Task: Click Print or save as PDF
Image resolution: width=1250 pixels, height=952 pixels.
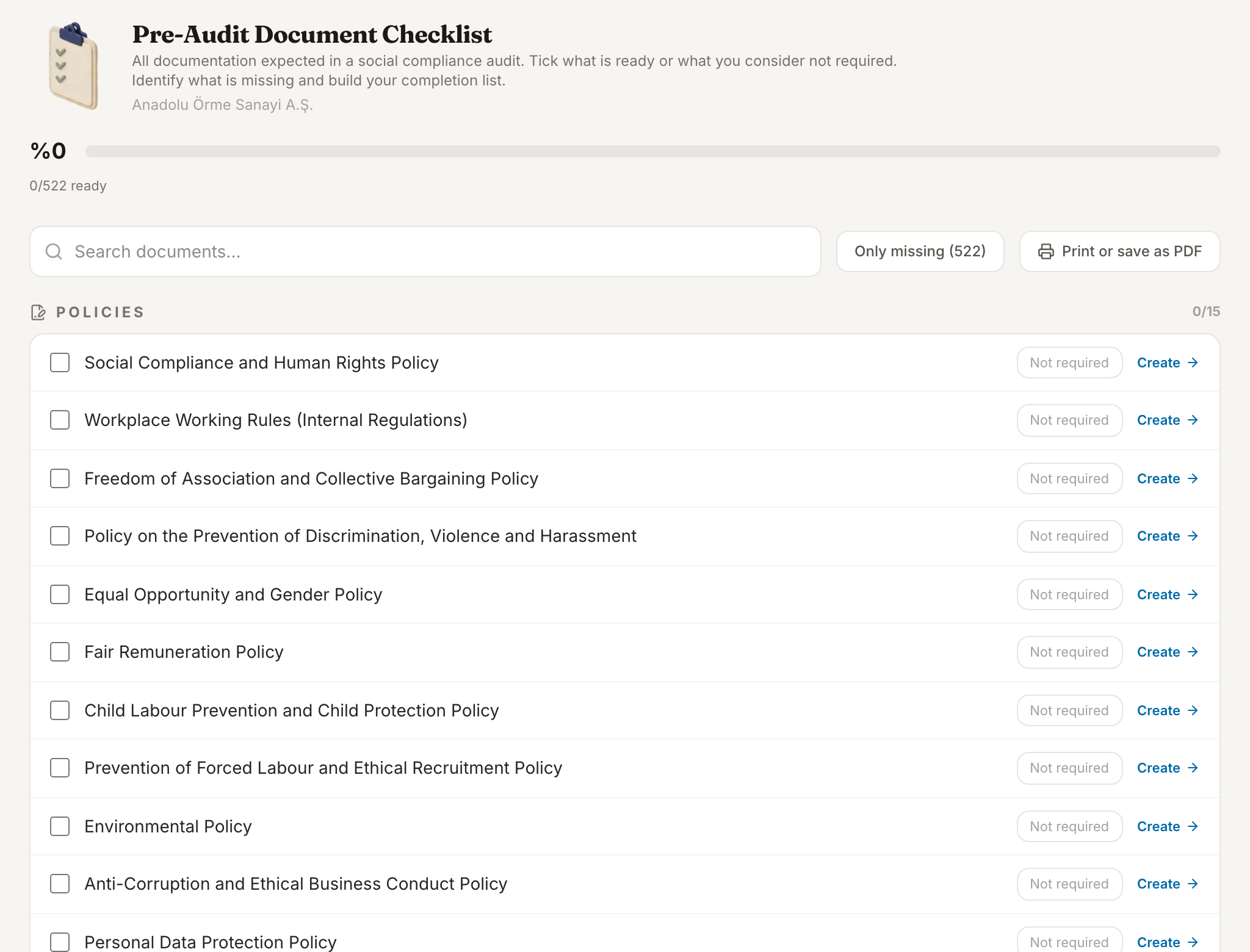Action: click(x=1119, y=251)
